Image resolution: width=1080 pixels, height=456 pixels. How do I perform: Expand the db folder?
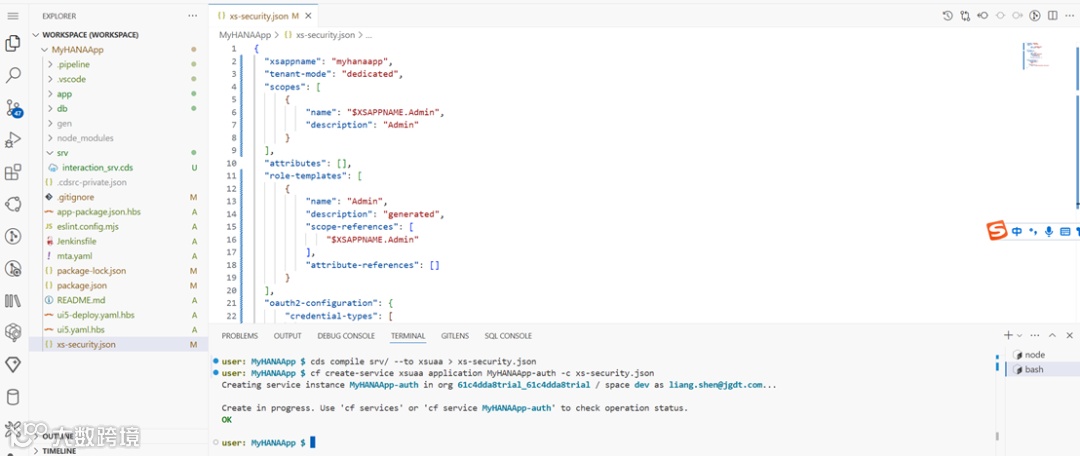tap(62, 109)
